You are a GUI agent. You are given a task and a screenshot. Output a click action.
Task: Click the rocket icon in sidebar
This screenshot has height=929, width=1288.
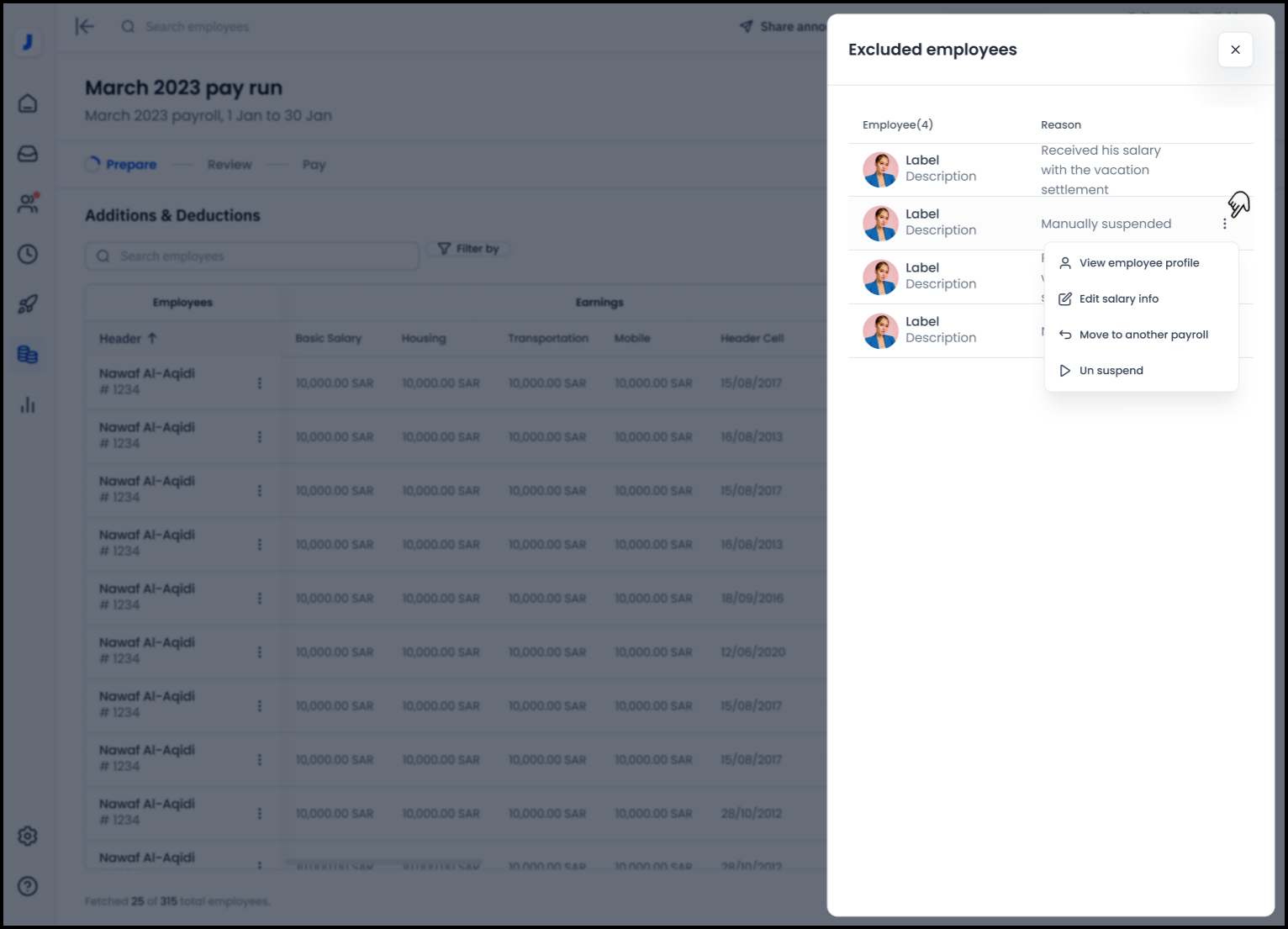[28, 304]
